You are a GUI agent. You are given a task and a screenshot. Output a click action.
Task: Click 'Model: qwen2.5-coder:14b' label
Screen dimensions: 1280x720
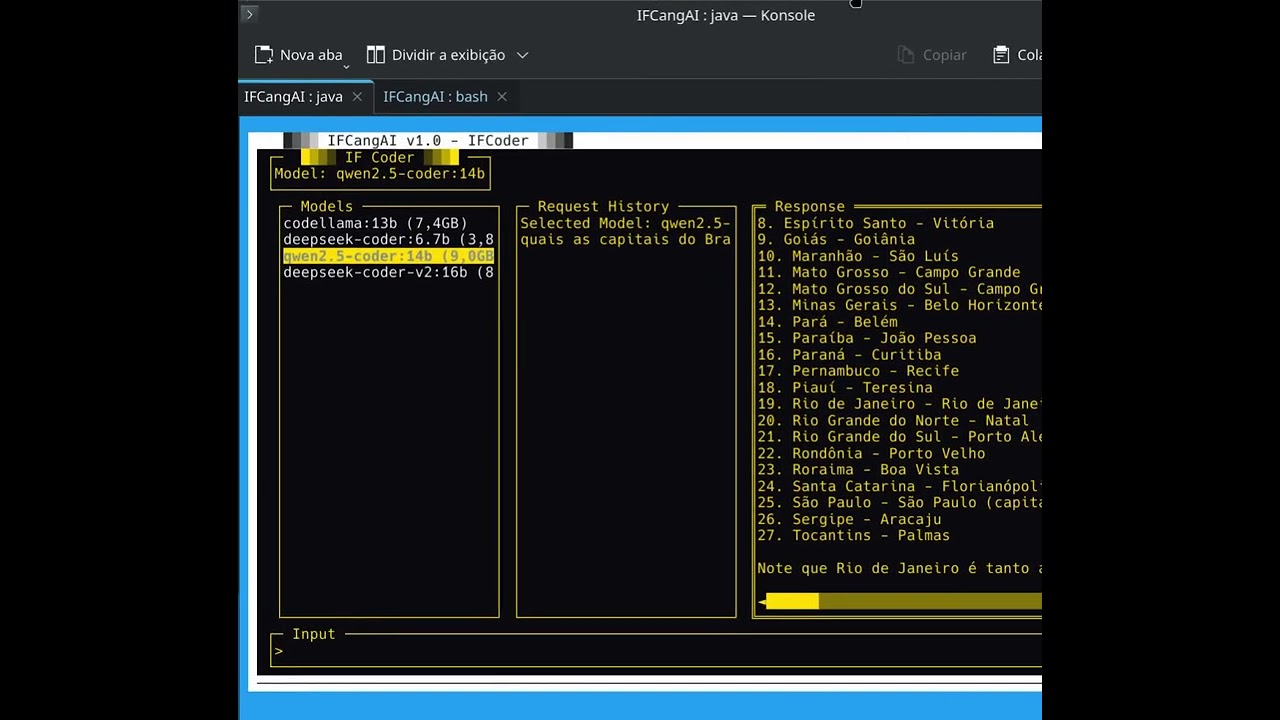[379, 174]
